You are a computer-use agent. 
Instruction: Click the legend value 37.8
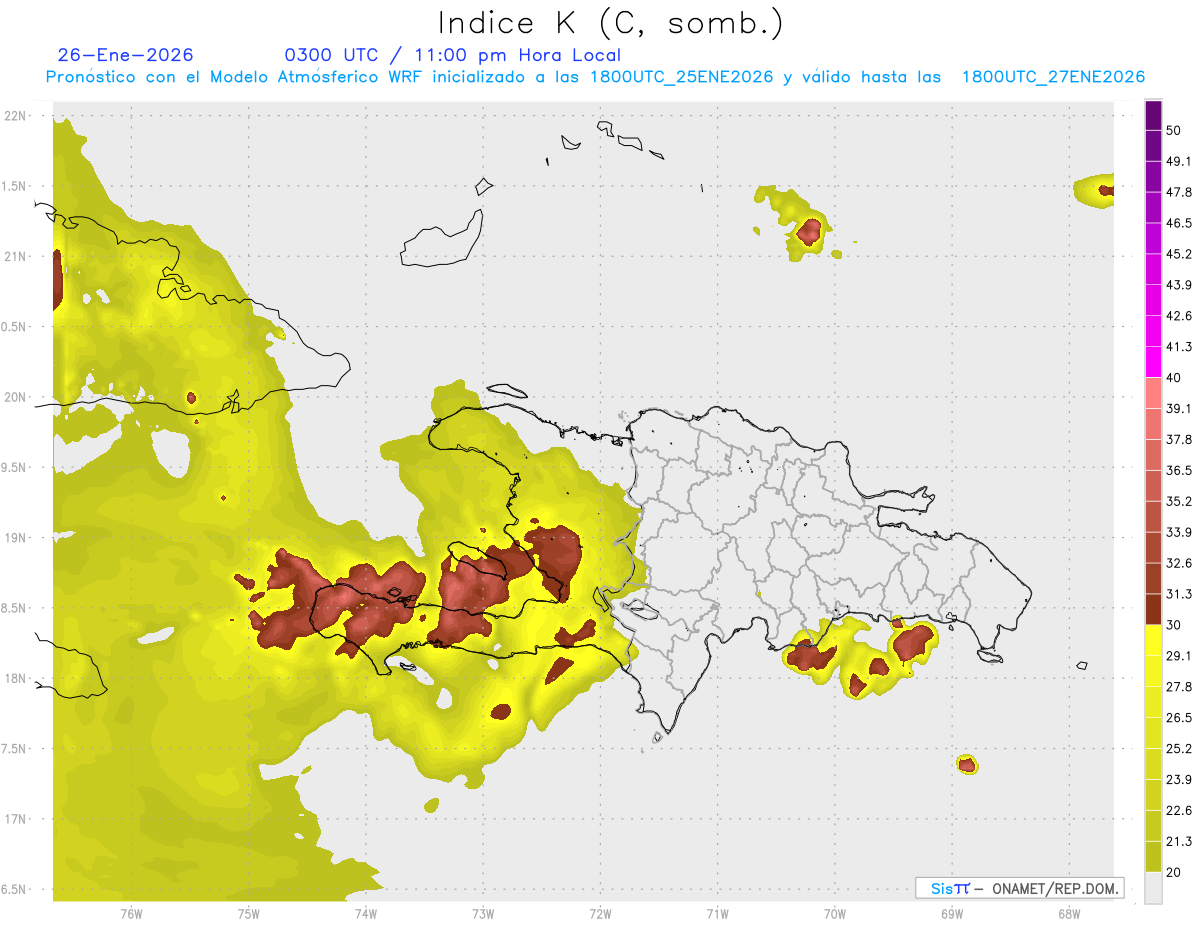click(1179, 439)
